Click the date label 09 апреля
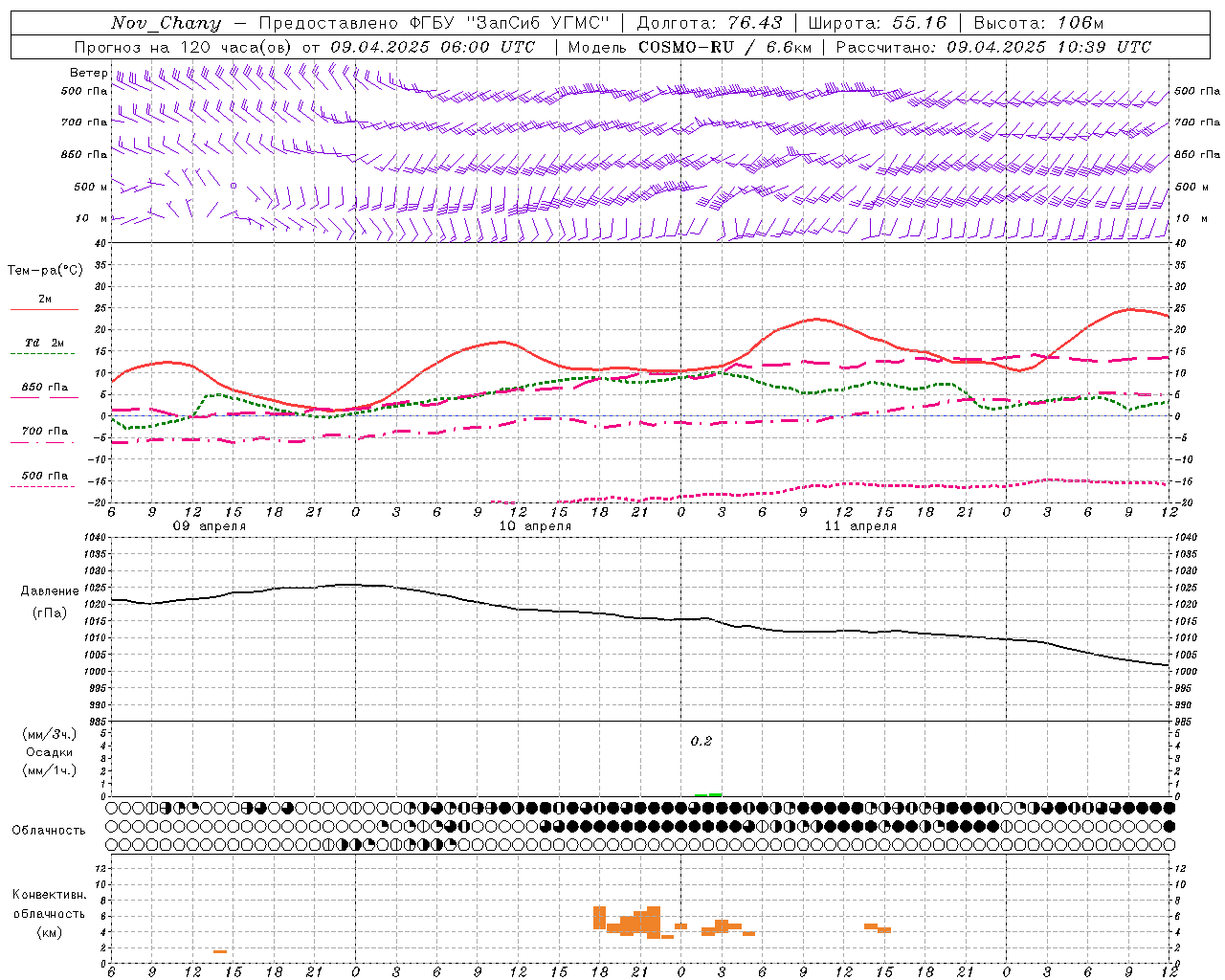Image resolution: width=1225 pixels, height=980 pixels. pos(209,526)
